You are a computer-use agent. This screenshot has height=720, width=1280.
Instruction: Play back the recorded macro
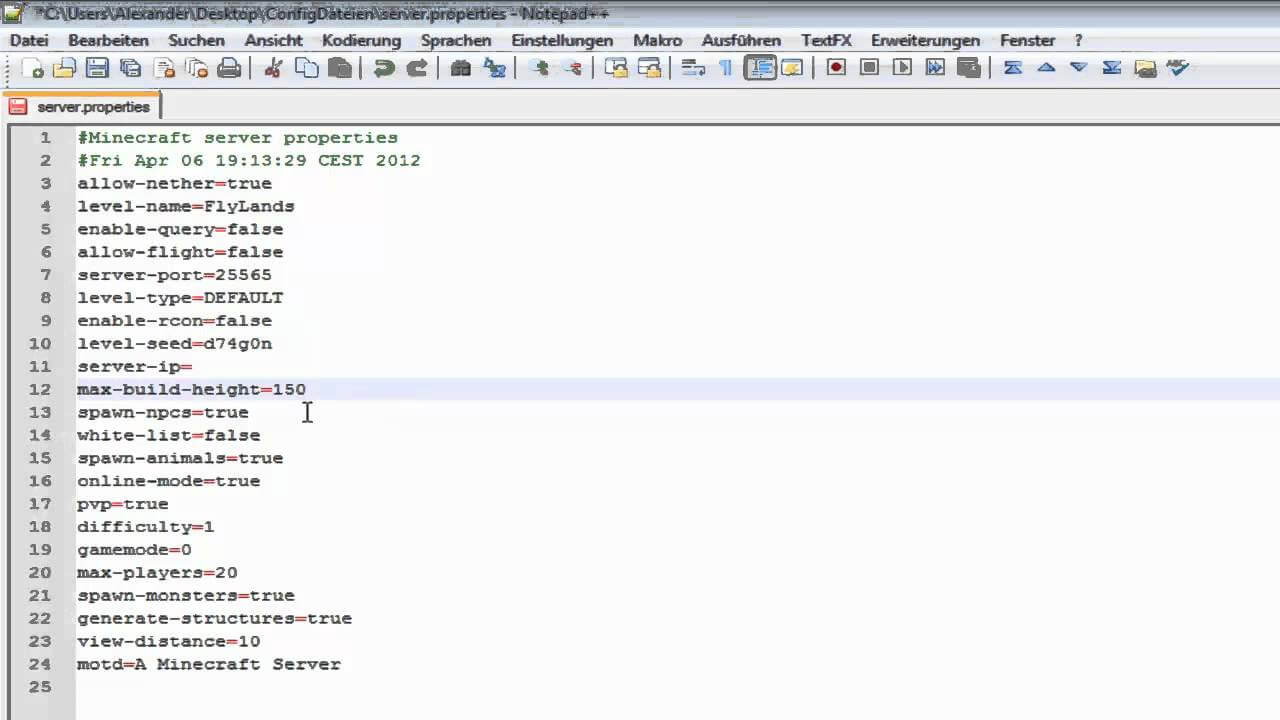pyautogui.click(x=902, y=68)
